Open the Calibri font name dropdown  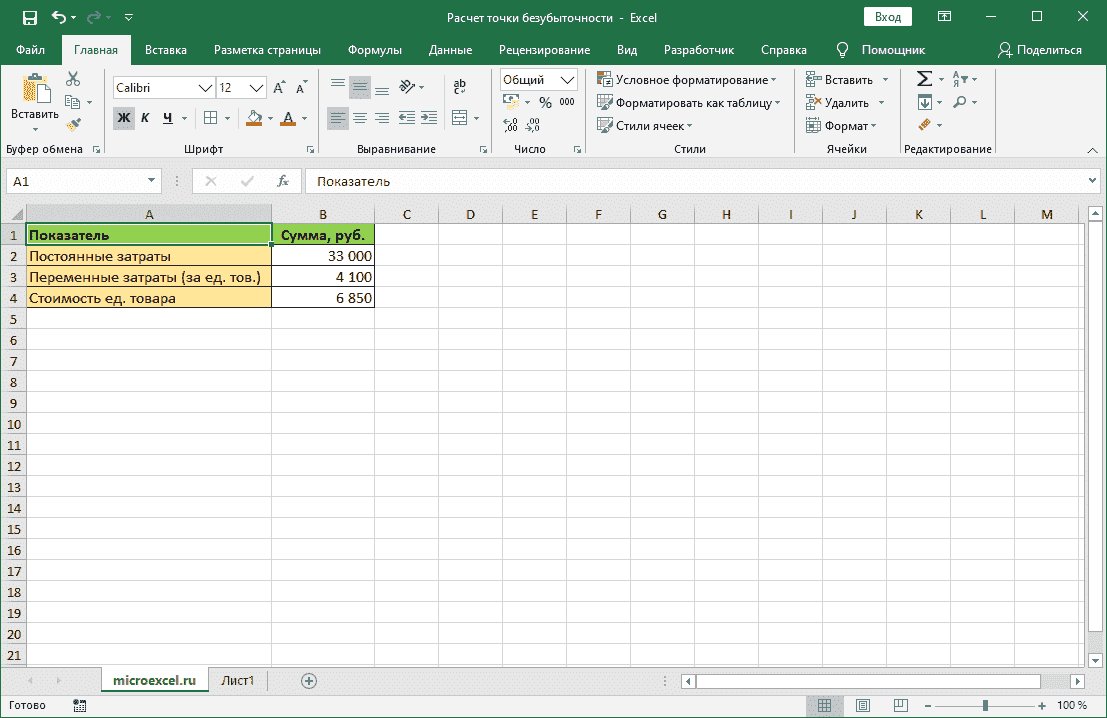pyautogui.click(x=206, y=88)
